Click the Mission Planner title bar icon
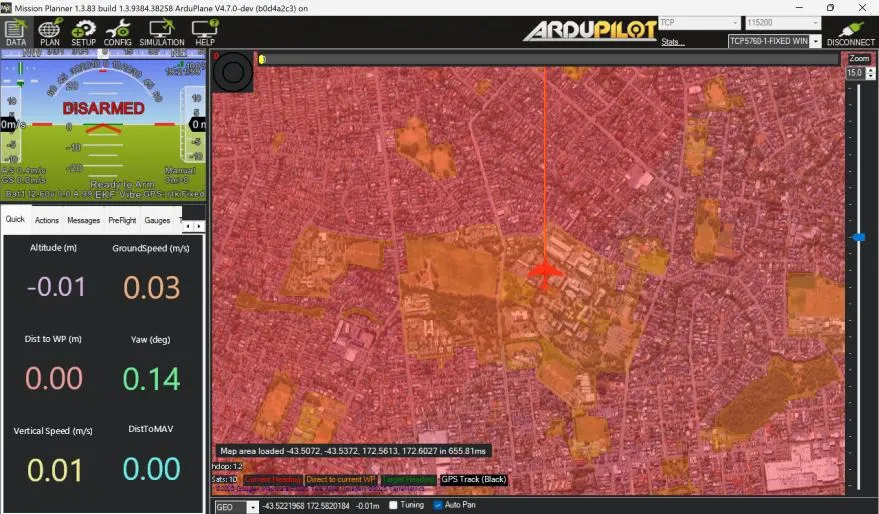This screenshot has height=514, width=879. (6, 8)
